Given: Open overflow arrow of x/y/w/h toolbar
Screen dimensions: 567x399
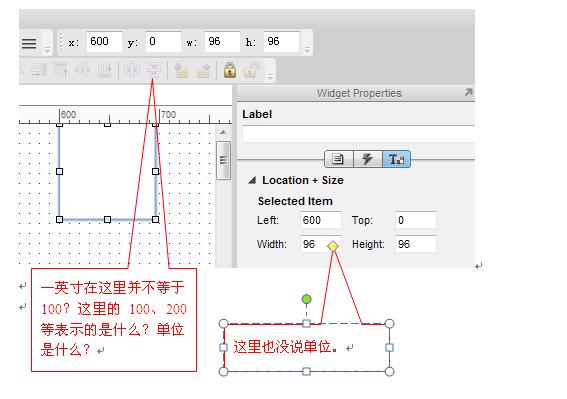Looking at the screenshot, I should point(307,49).
